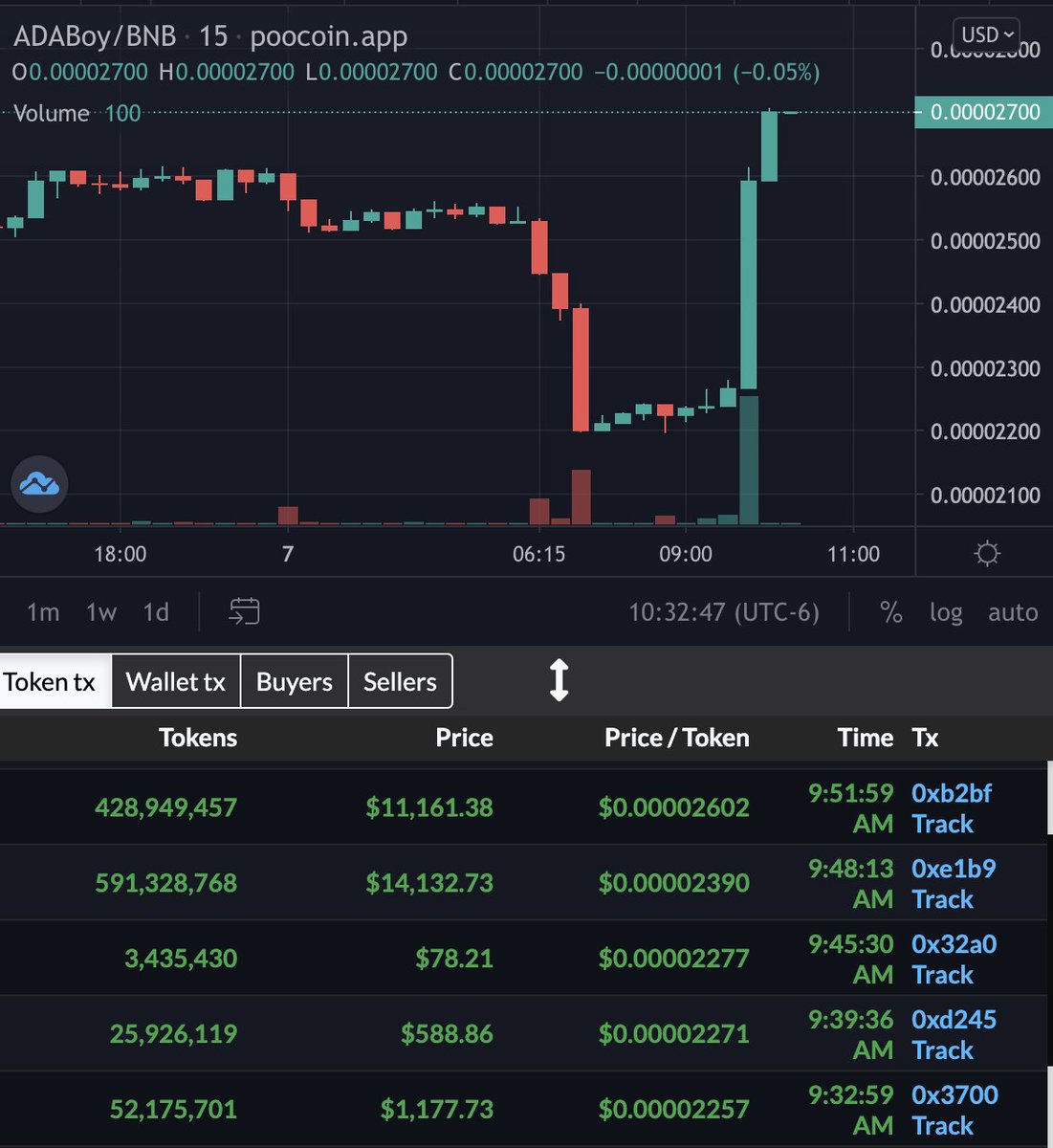The height and width of the screenshot is (1148, 1053).
Task: Toggle the percentage price scale
Action: coord(890,612)
